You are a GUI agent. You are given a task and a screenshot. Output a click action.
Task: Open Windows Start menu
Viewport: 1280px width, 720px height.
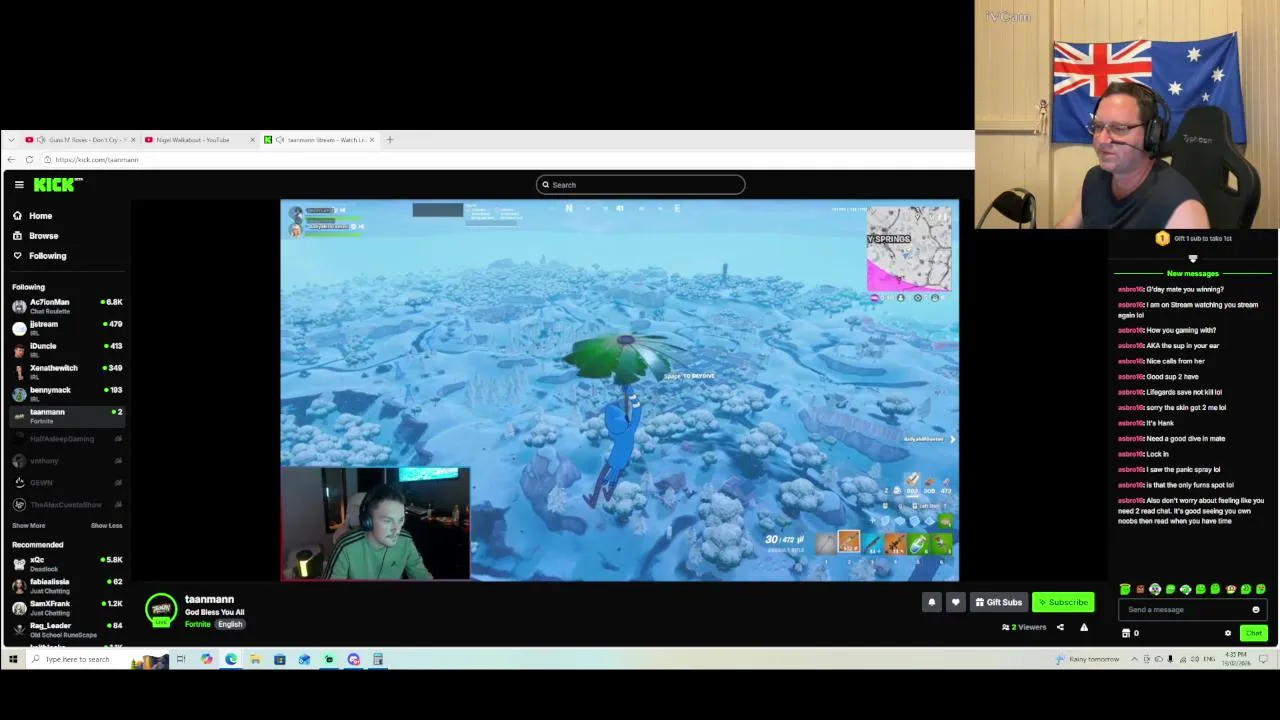tap(13, 660)
